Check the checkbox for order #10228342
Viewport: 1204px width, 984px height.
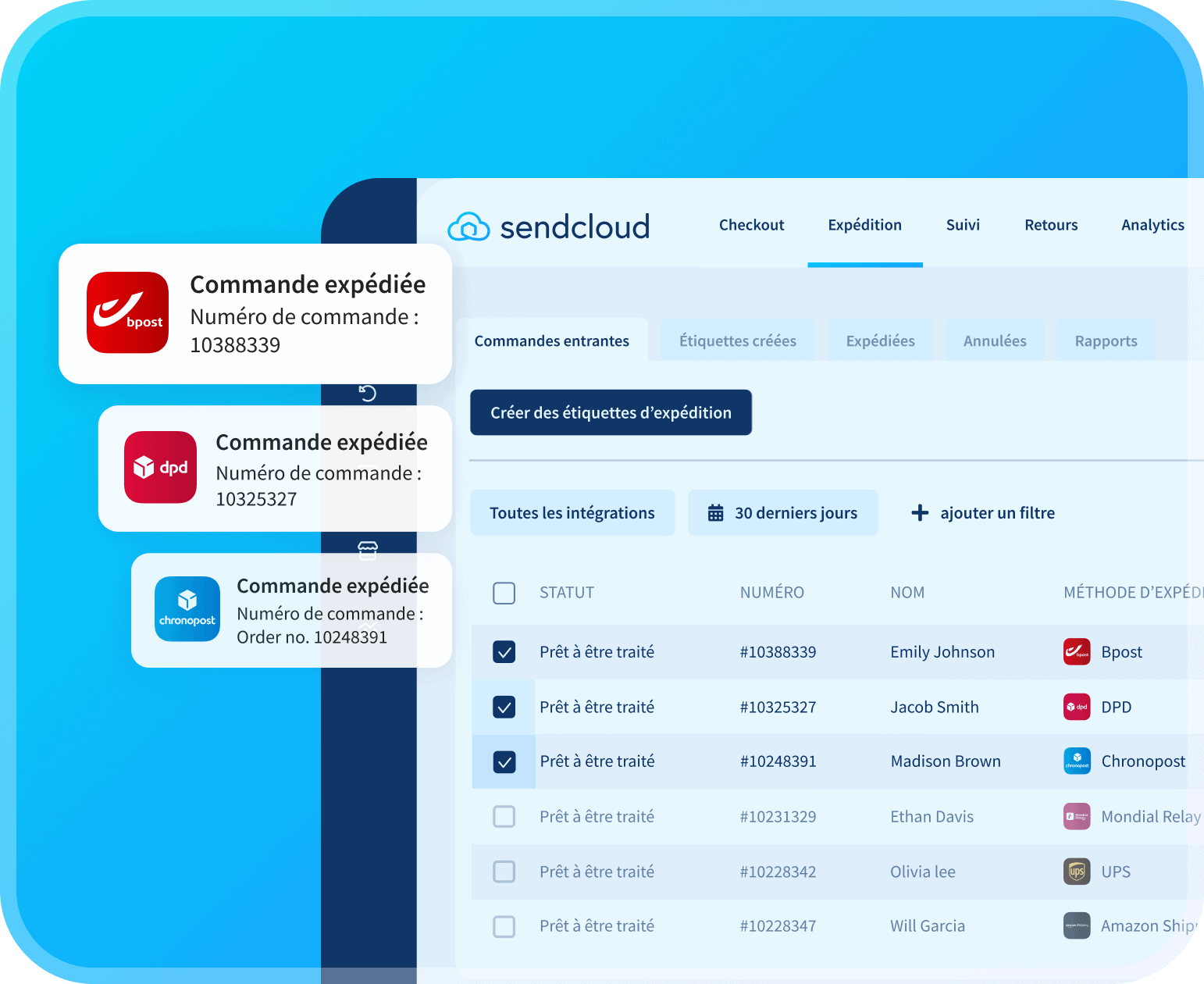point(504,872)
